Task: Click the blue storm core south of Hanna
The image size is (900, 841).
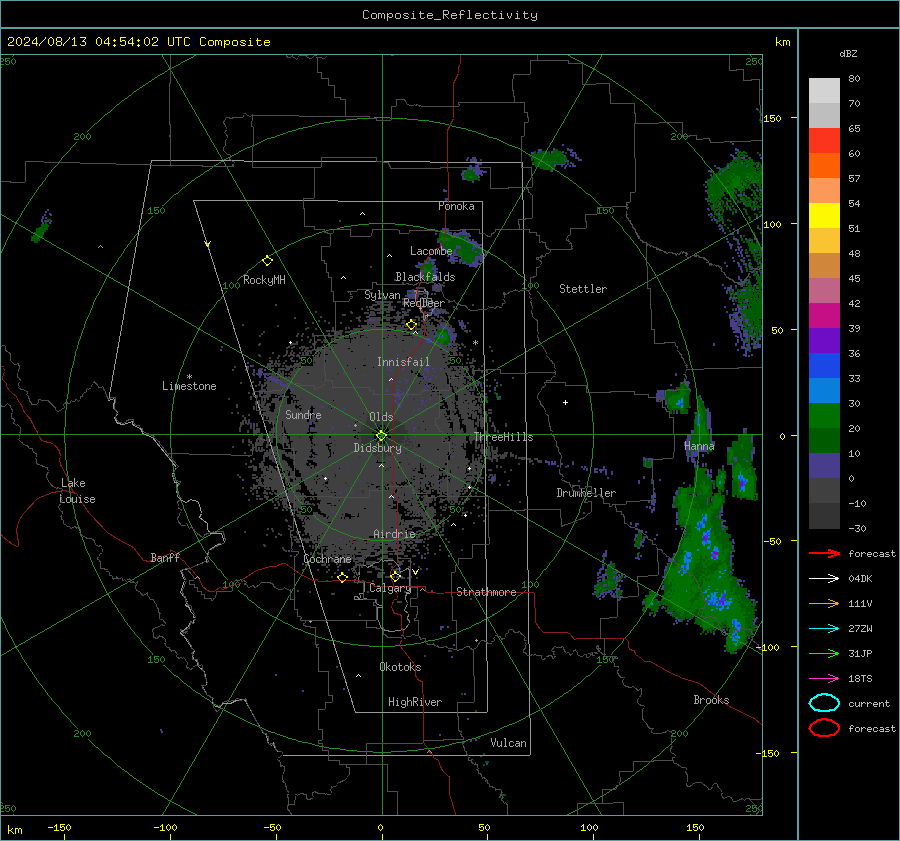Action: tap(707, 537)
